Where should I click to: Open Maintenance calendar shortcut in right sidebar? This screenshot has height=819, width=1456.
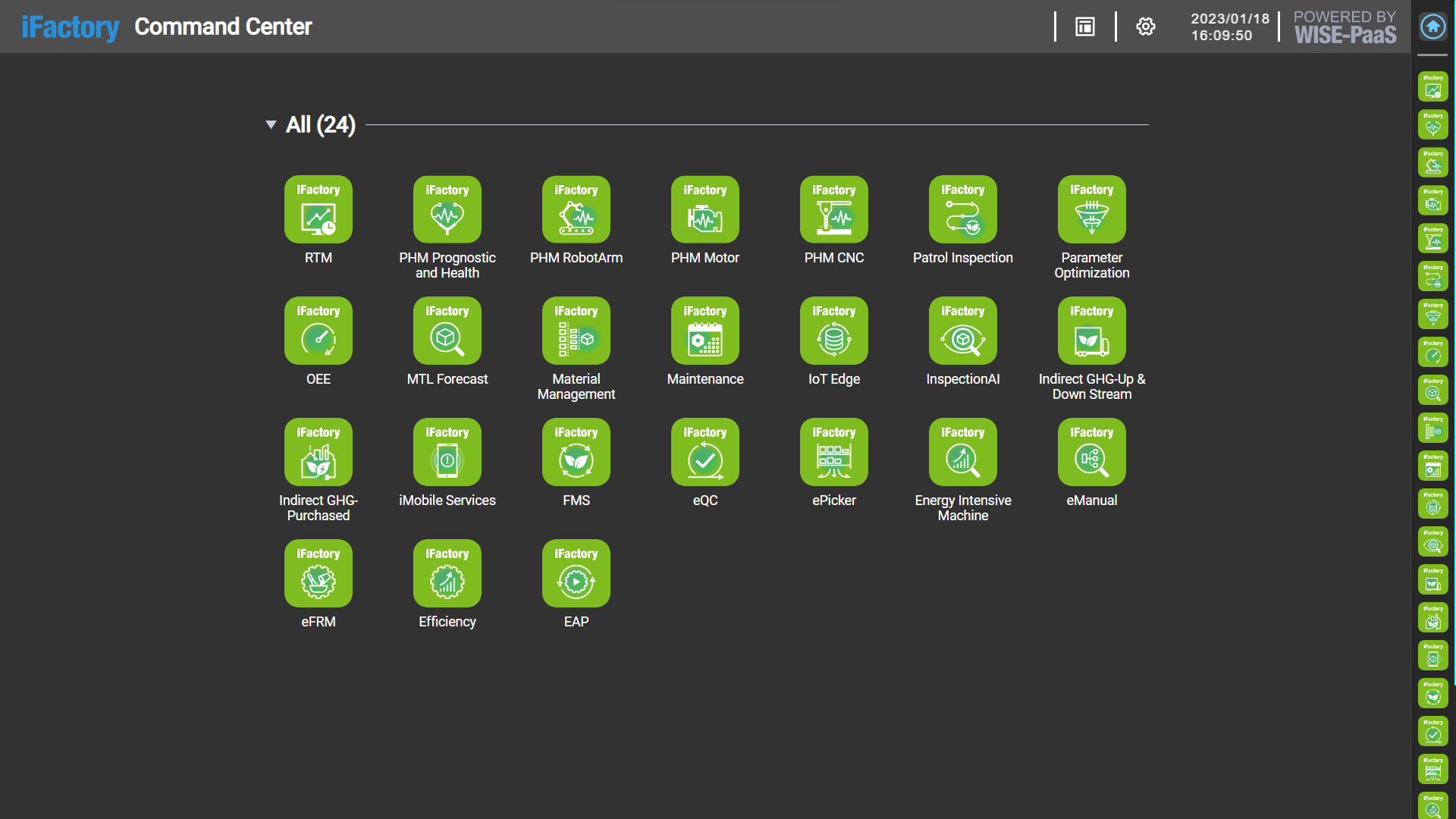pyautogui.click(x=1433, y=466)
